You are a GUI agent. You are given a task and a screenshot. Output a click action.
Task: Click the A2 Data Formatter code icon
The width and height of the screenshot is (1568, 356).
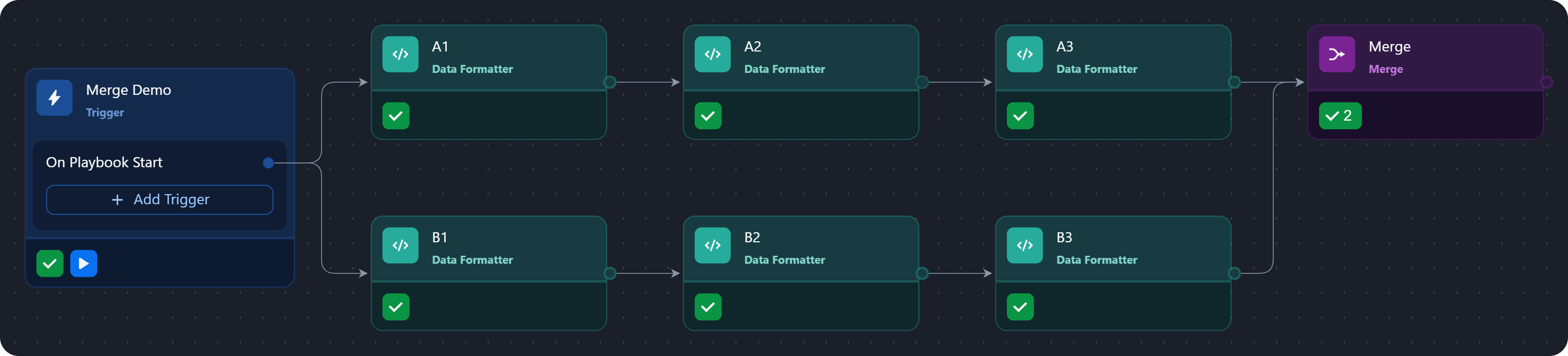712,55
